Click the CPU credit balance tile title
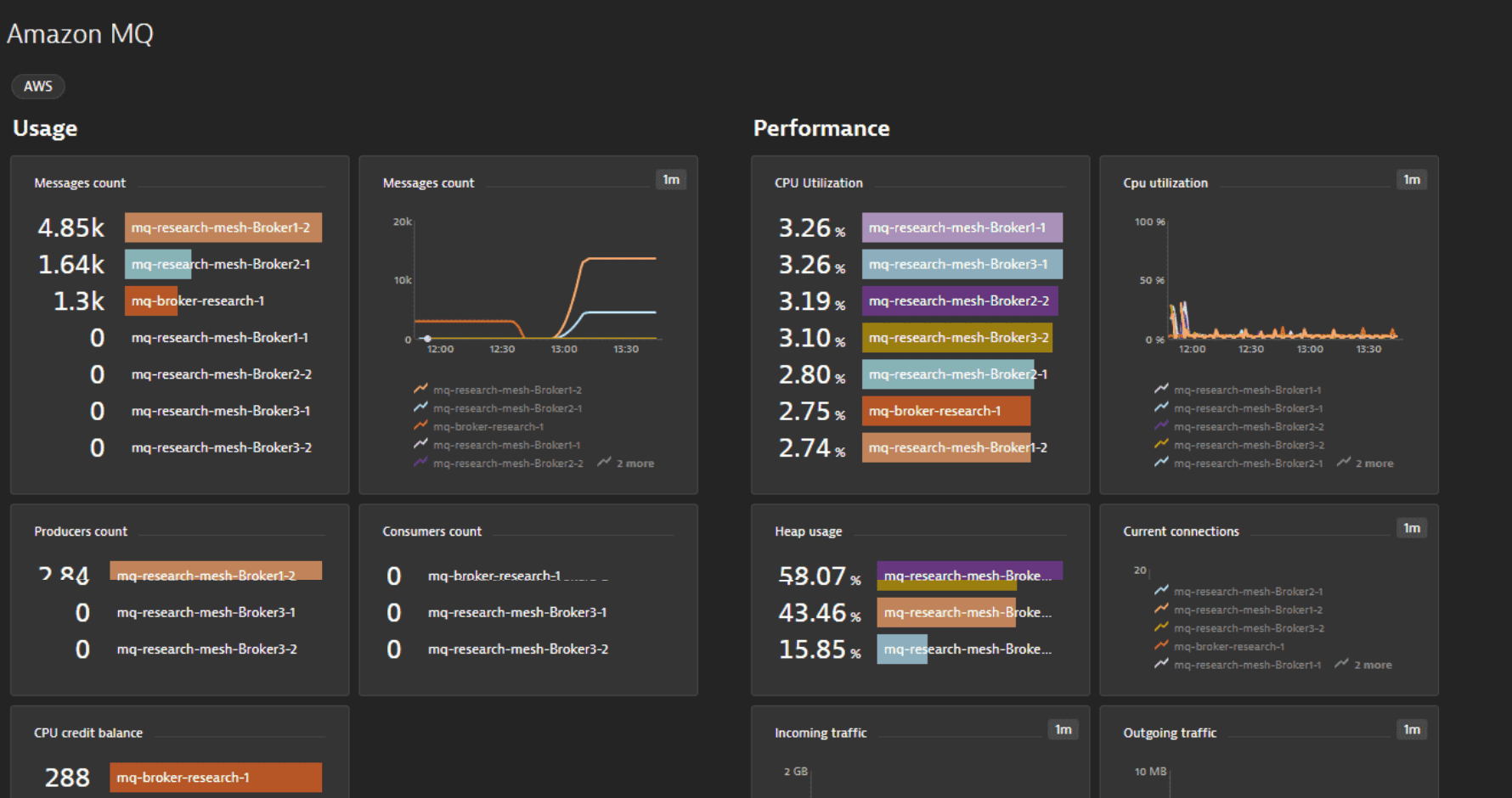This screenshot has height=798, width=1512. 88,733
